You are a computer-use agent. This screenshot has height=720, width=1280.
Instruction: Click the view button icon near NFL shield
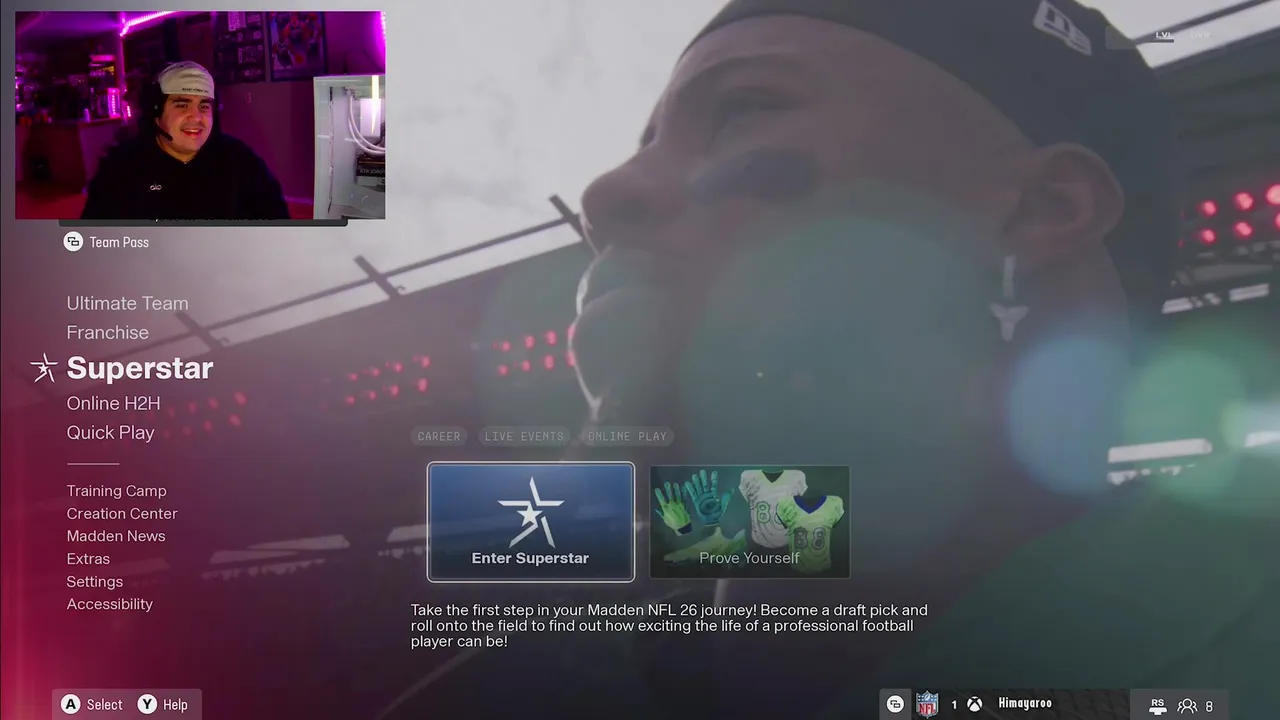coord(895,704)
